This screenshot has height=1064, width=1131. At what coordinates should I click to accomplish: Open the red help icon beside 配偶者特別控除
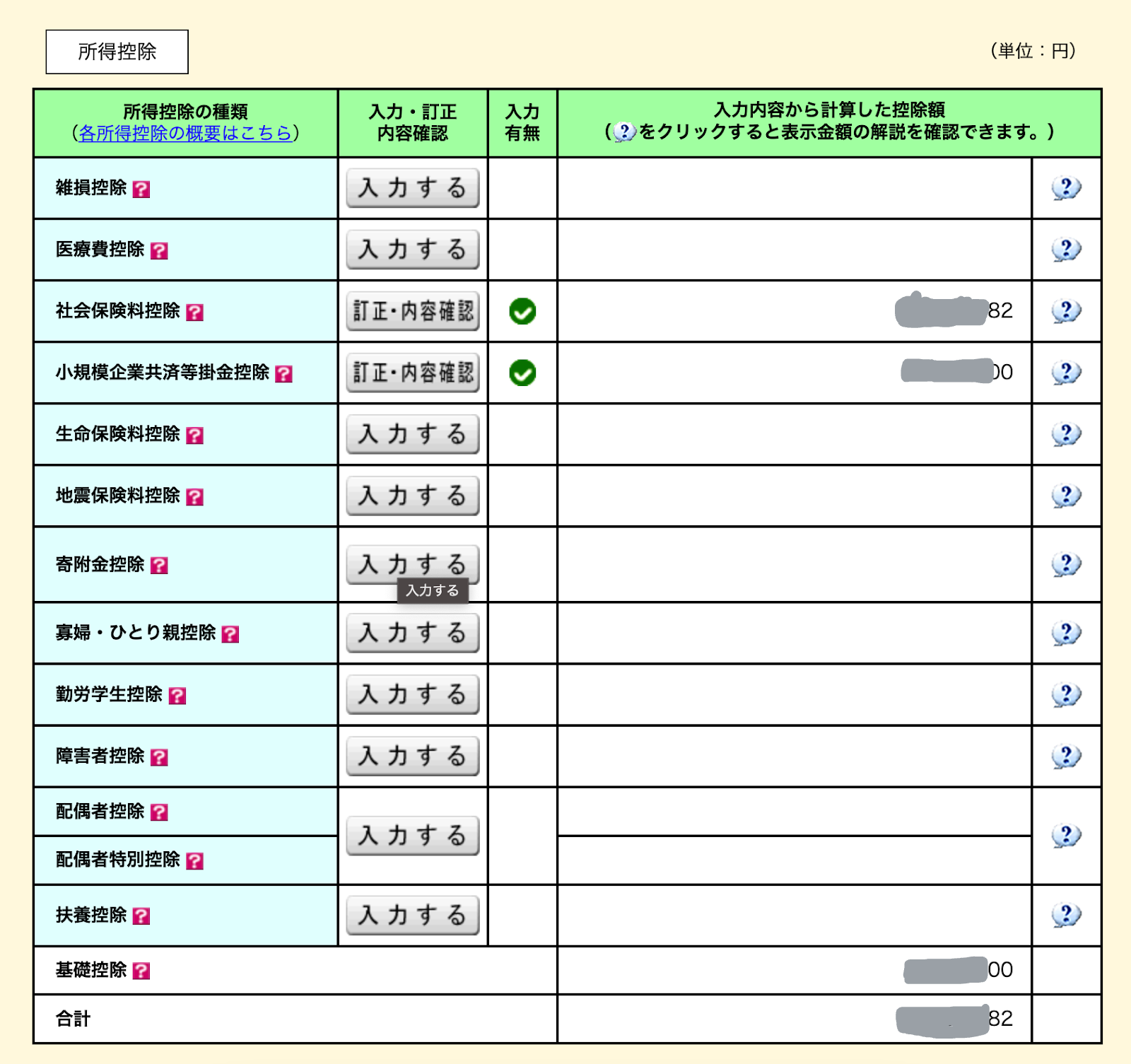194,860
